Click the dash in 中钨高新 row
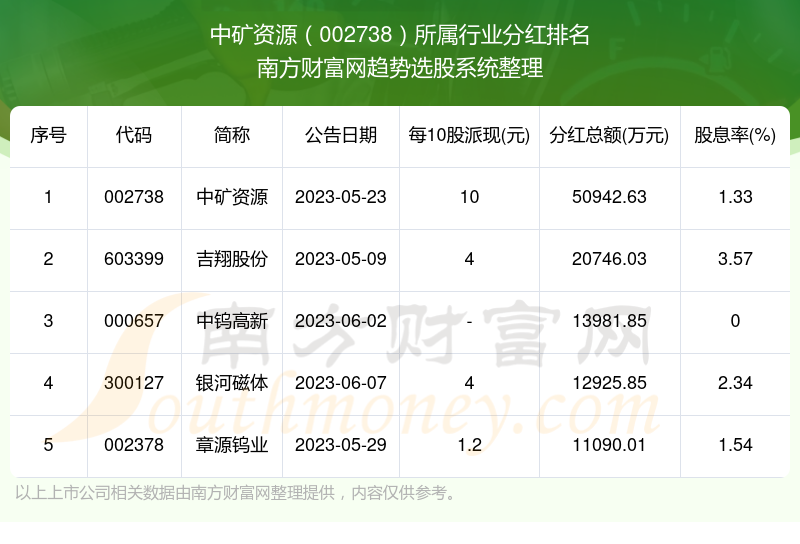Viewport: 800px width, 544px height. (469, 322)
